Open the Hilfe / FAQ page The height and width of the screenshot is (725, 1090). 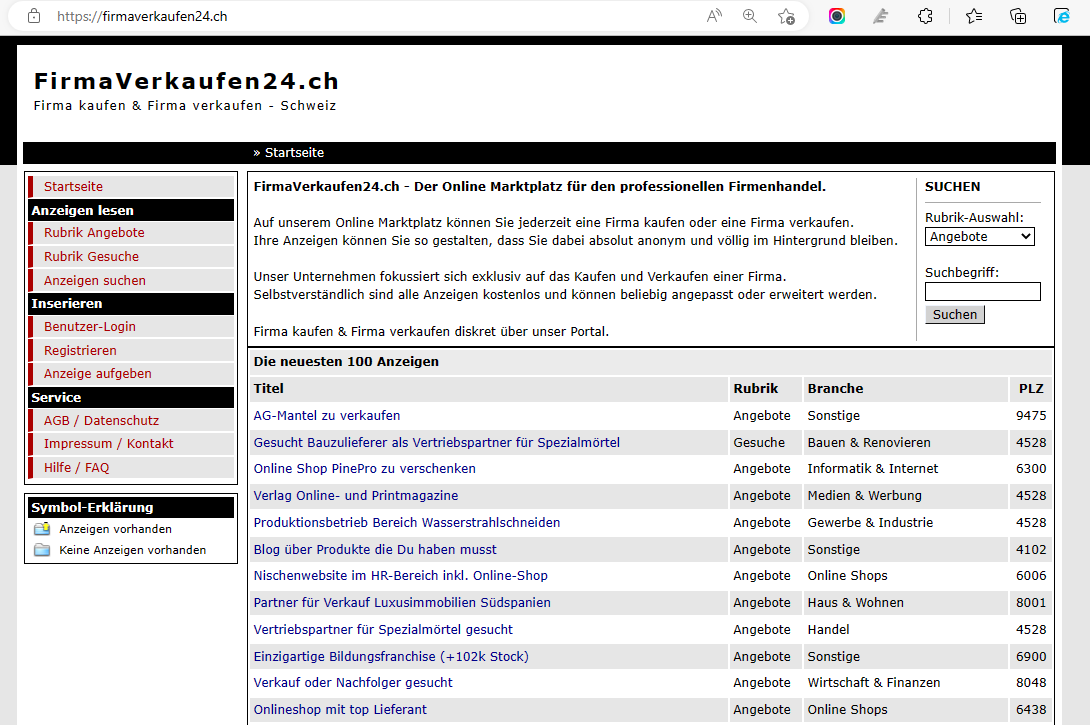[x=76, y=468]
